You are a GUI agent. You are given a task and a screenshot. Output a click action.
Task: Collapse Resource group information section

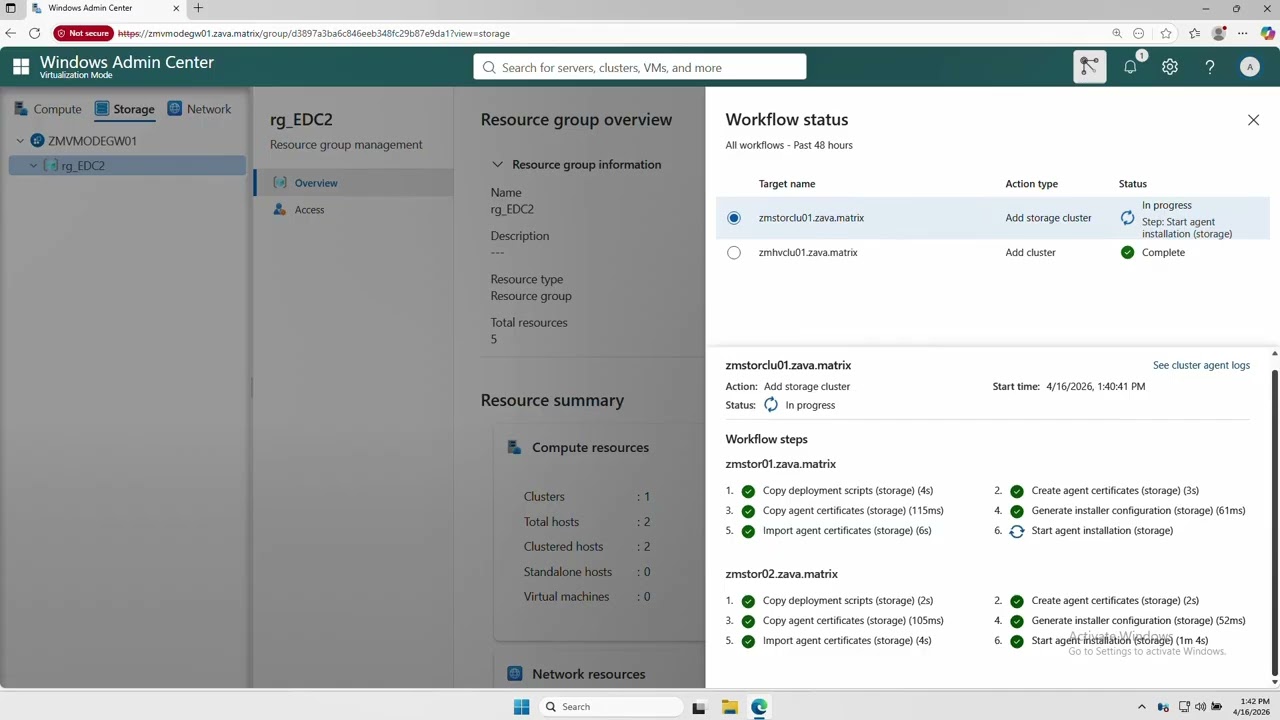[x=497, y=165]
